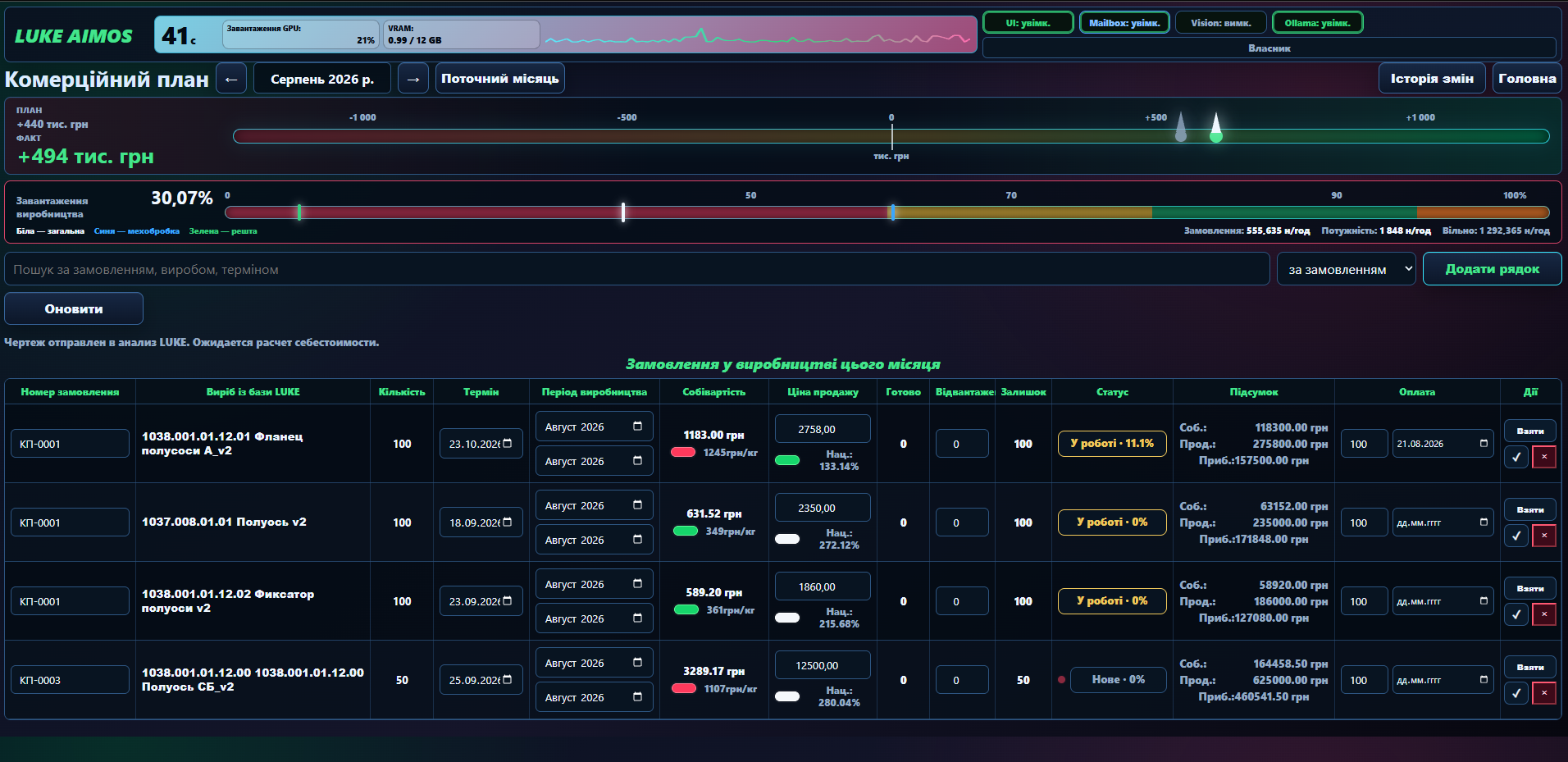Select the UI status indicator
This screenshot has height=762, width=1568.
point(1028,23)
